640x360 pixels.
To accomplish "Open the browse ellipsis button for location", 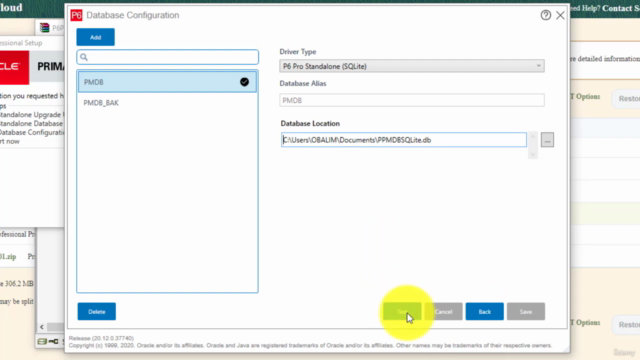I will [x=547, y=140].
